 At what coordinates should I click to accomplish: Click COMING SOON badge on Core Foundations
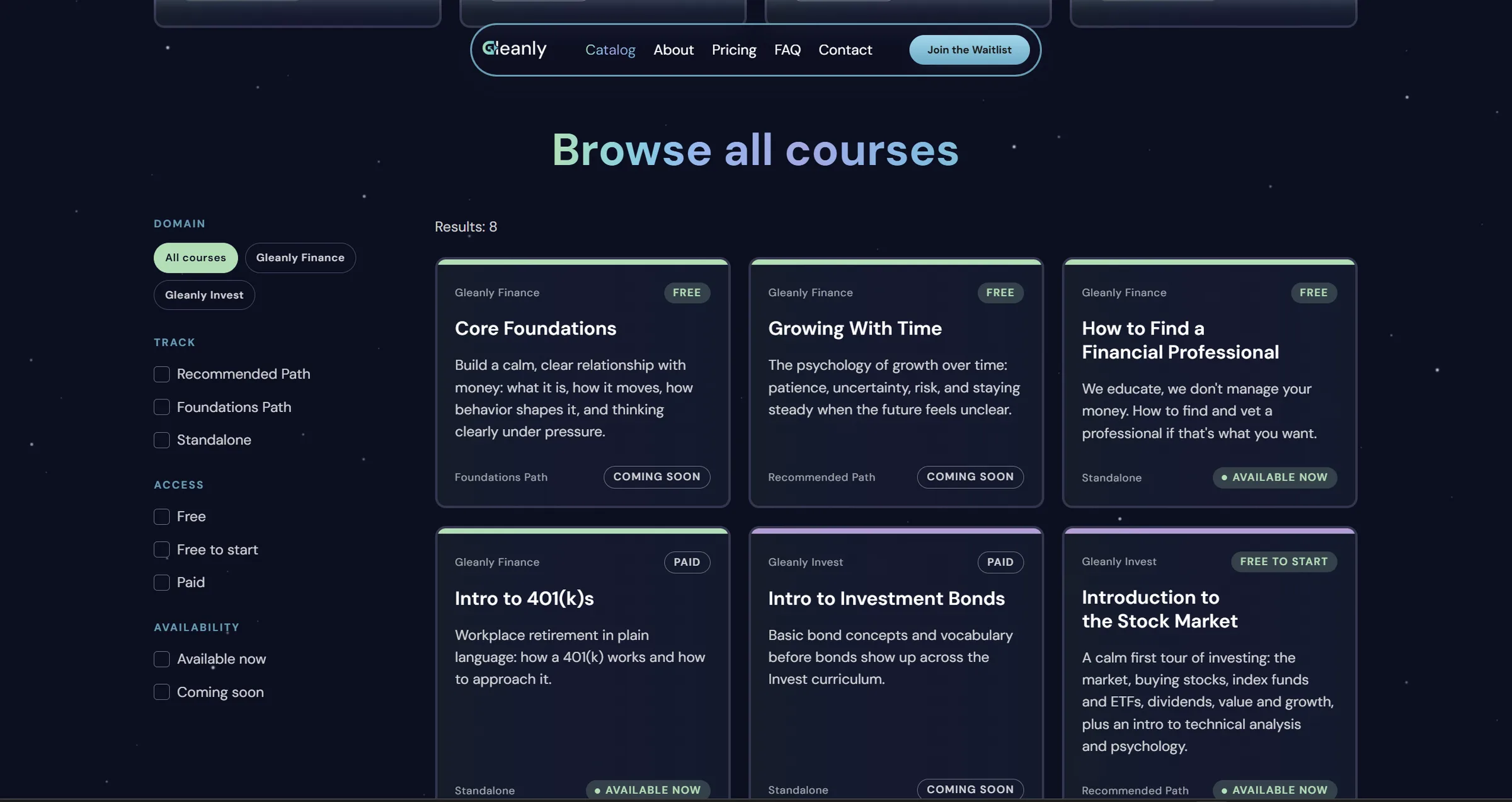click(656, 477)
